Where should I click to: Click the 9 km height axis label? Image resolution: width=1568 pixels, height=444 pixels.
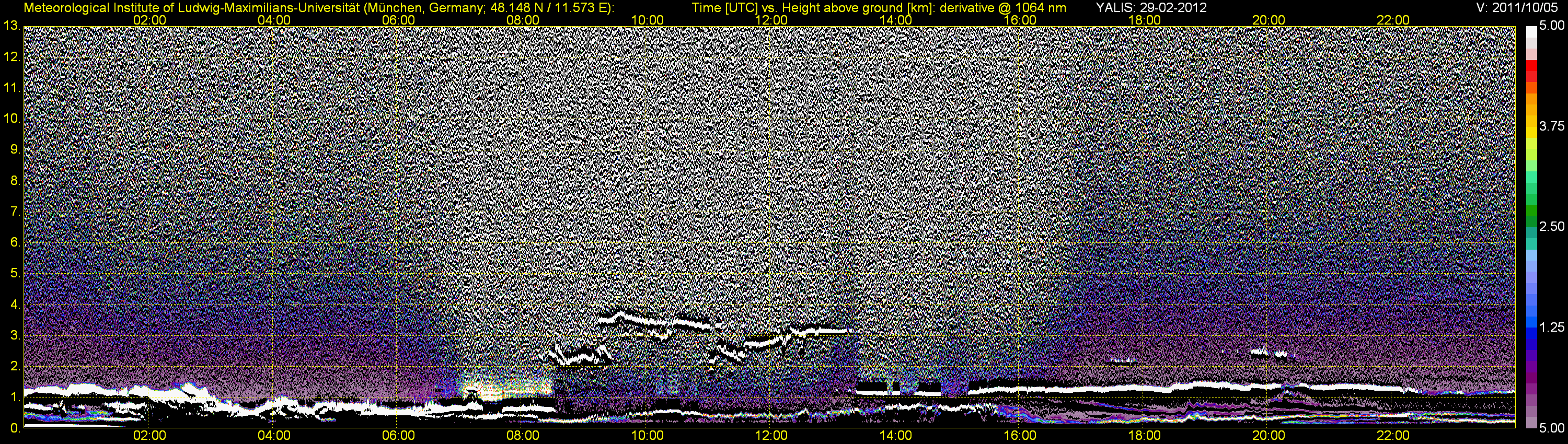[15, 149]
